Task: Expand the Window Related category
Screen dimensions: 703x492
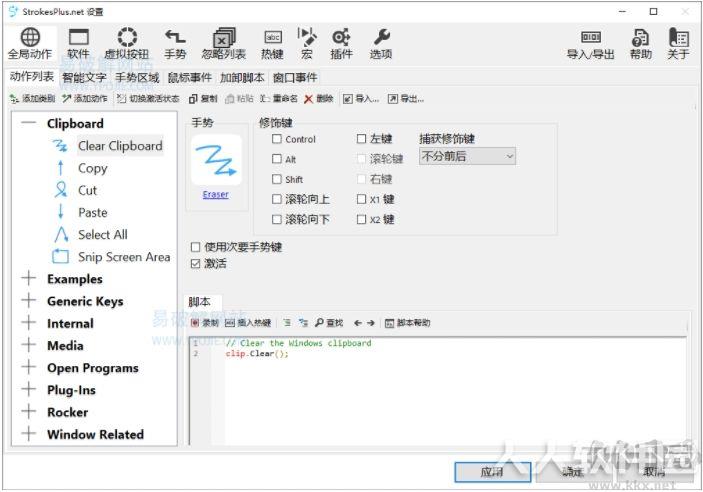Action: (x=28, y=434)
